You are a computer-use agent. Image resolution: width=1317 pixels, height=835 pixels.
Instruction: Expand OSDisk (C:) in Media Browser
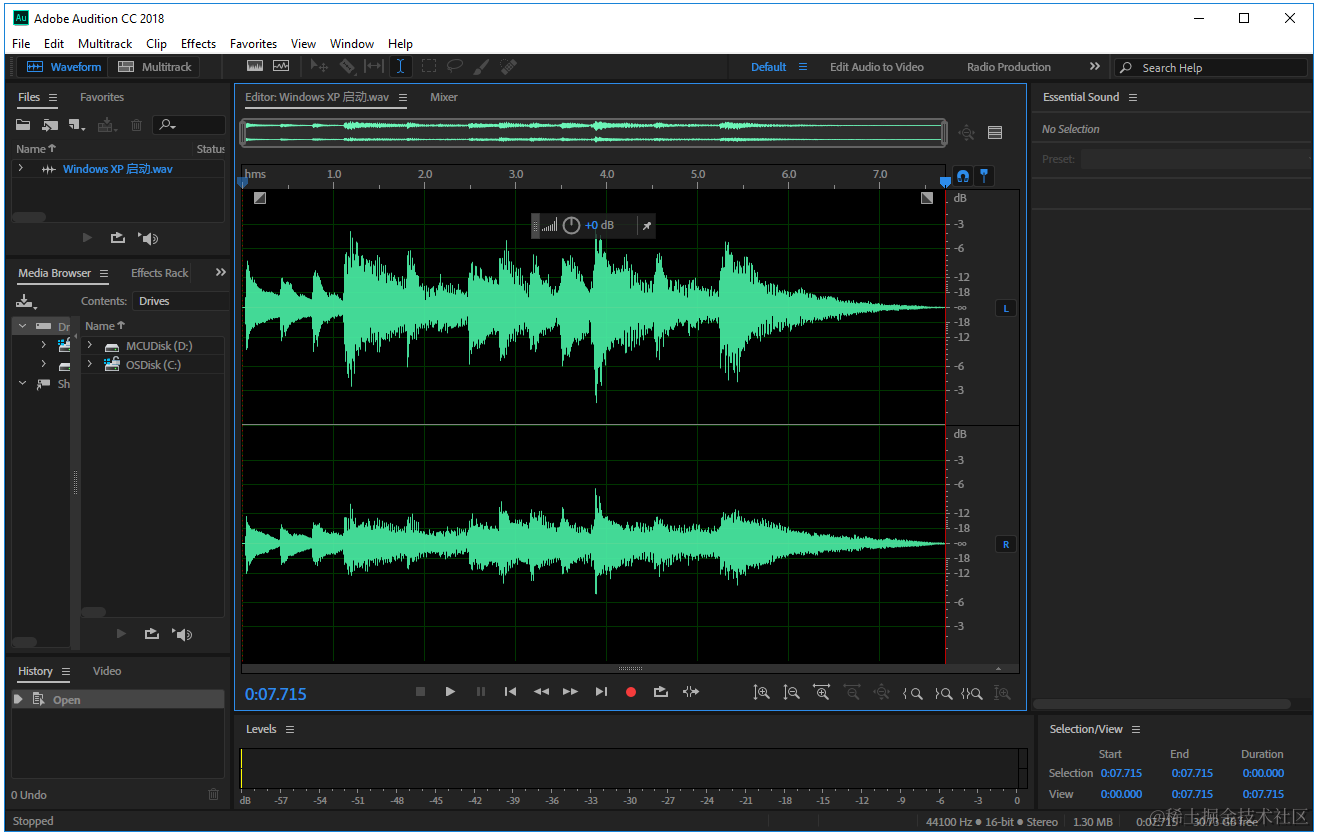pyautogui.click(x=90, y=365)
